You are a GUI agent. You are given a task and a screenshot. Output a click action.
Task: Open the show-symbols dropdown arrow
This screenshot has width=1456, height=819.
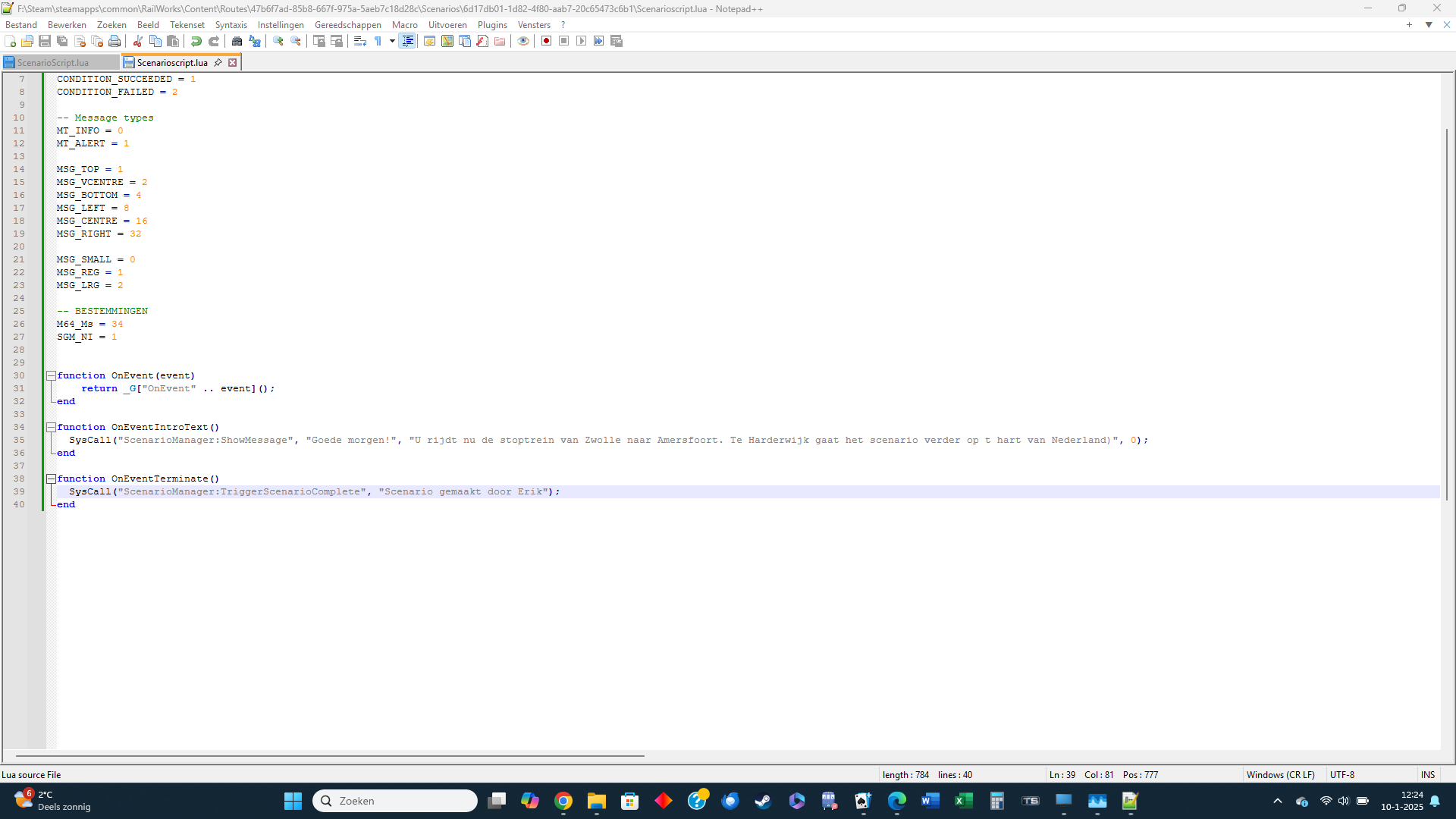tap(392, 41)
